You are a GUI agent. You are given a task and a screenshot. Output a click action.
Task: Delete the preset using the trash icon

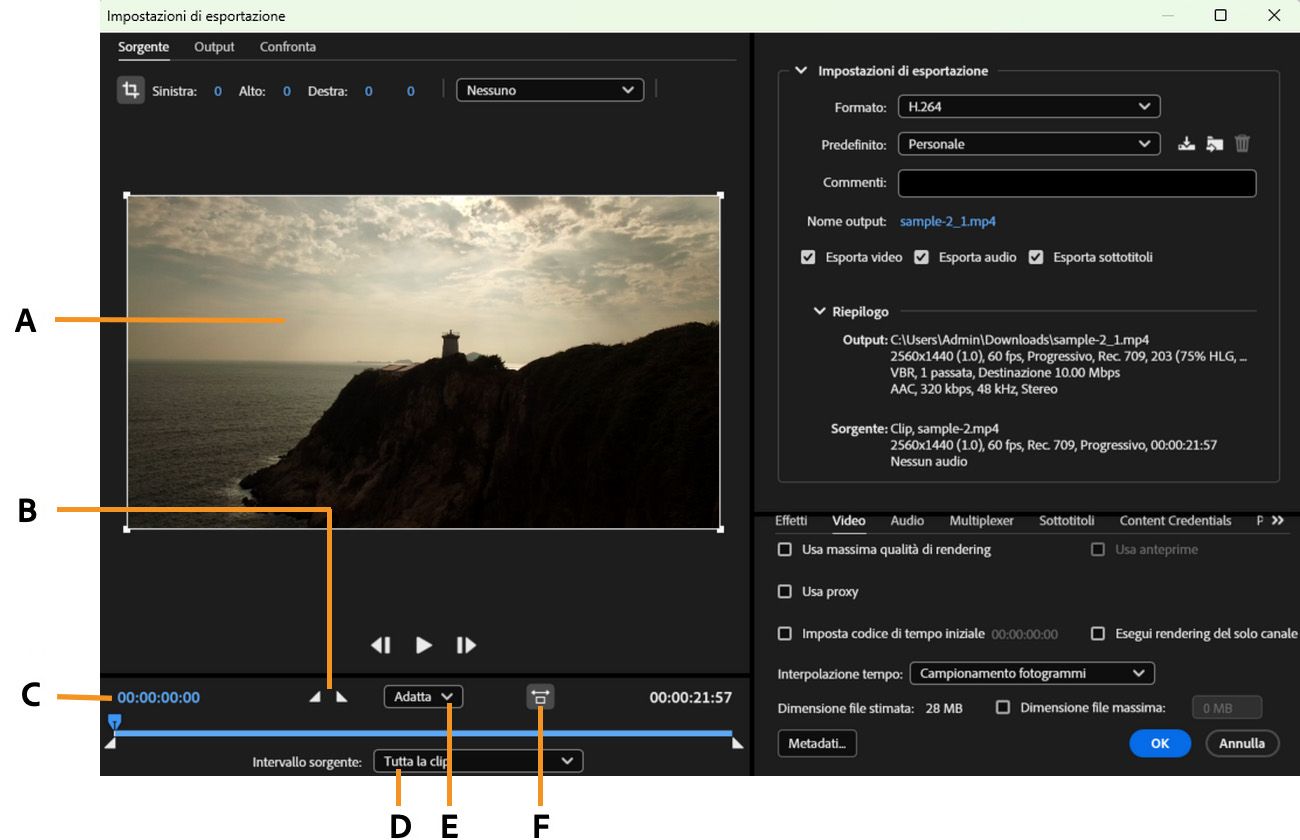[1241, 143]
